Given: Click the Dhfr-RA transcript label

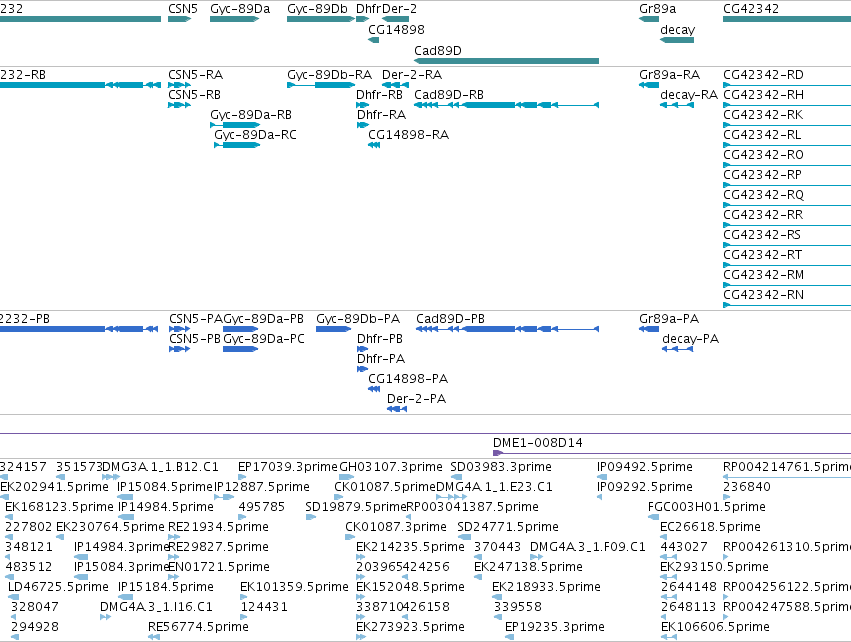Looking at the screenshot, I should (382, 115).
